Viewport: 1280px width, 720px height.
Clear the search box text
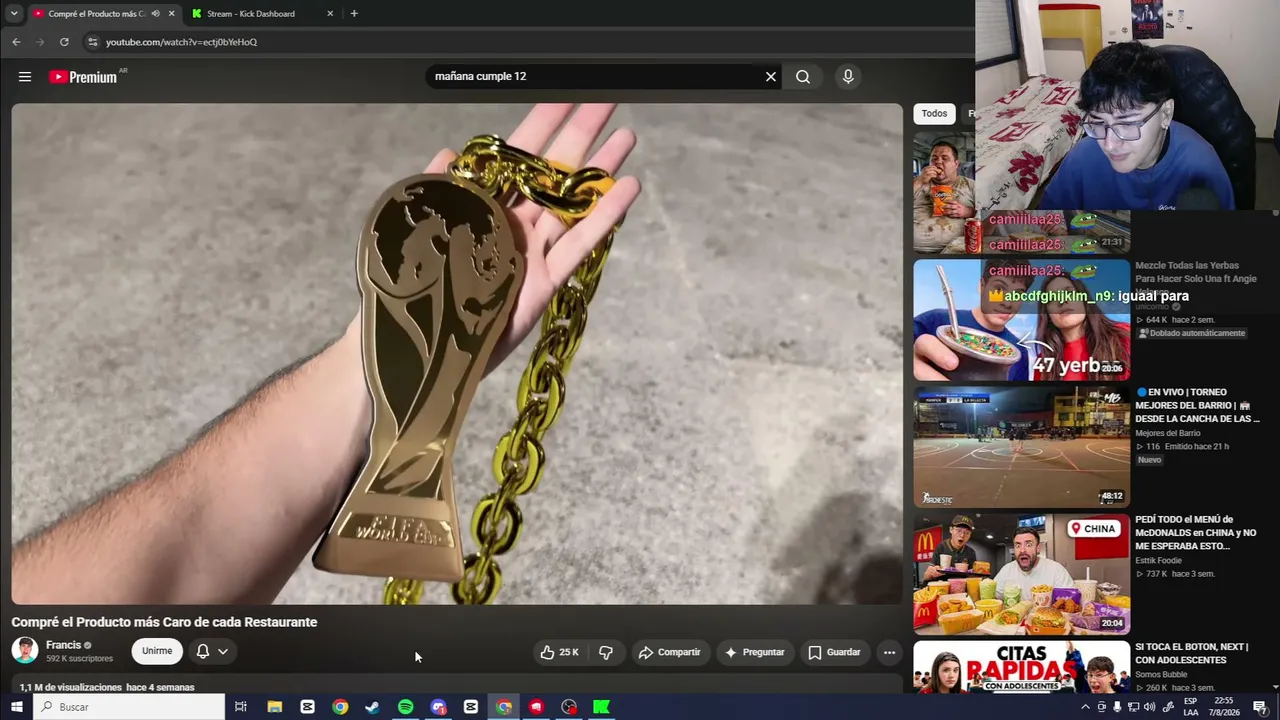771,77
